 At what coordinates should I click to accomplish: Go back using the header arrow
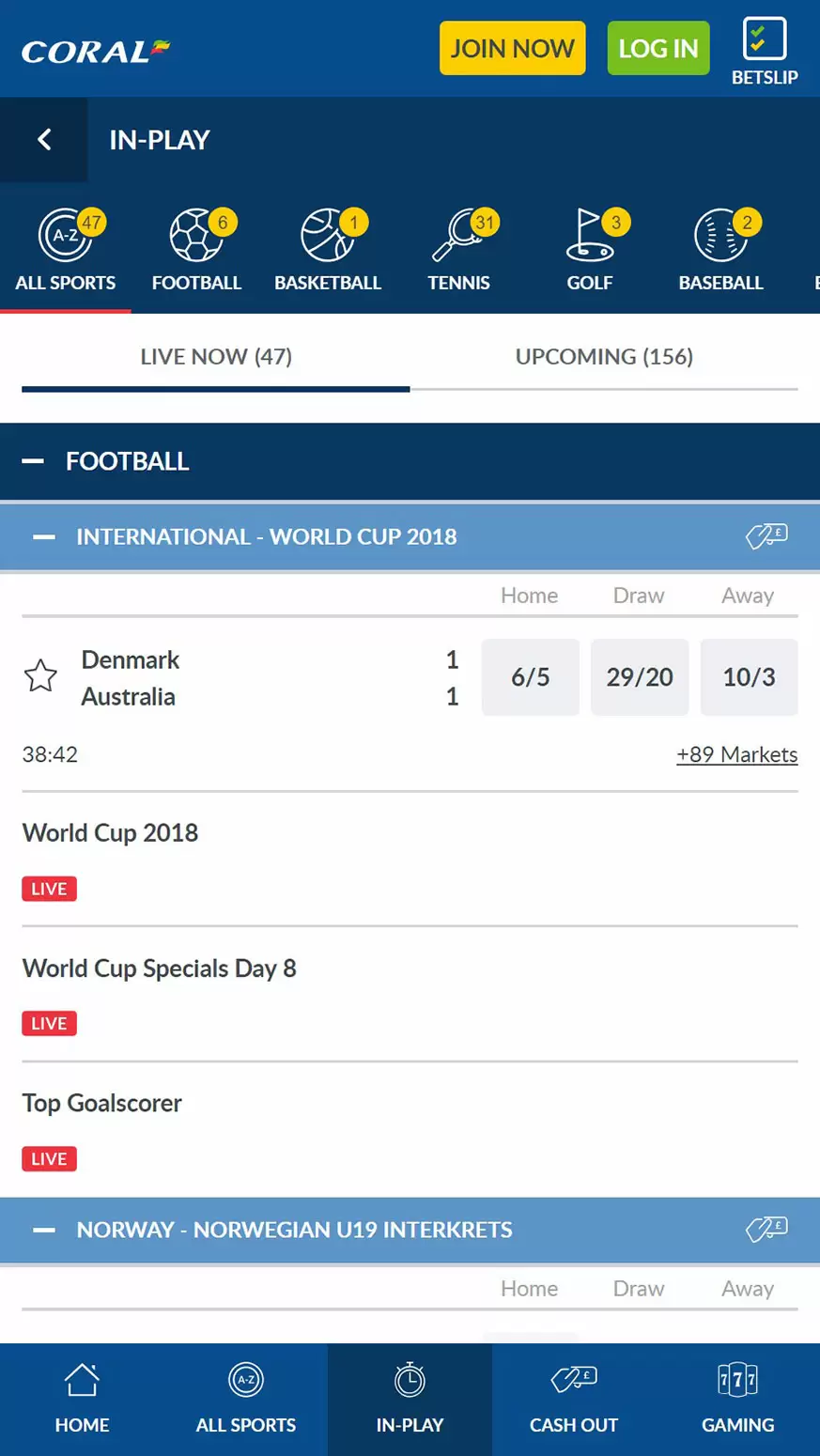coord(44,140)
